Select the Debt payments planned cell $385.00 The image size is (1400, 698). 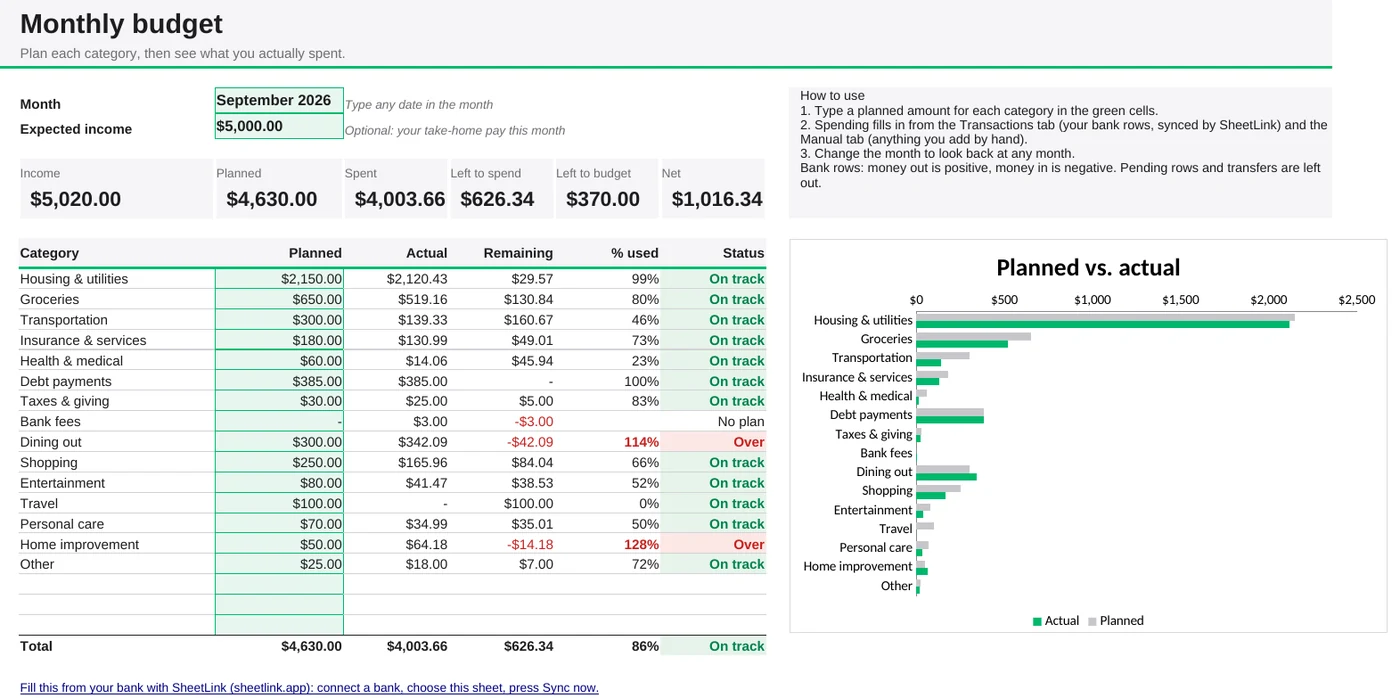(279, 381)
